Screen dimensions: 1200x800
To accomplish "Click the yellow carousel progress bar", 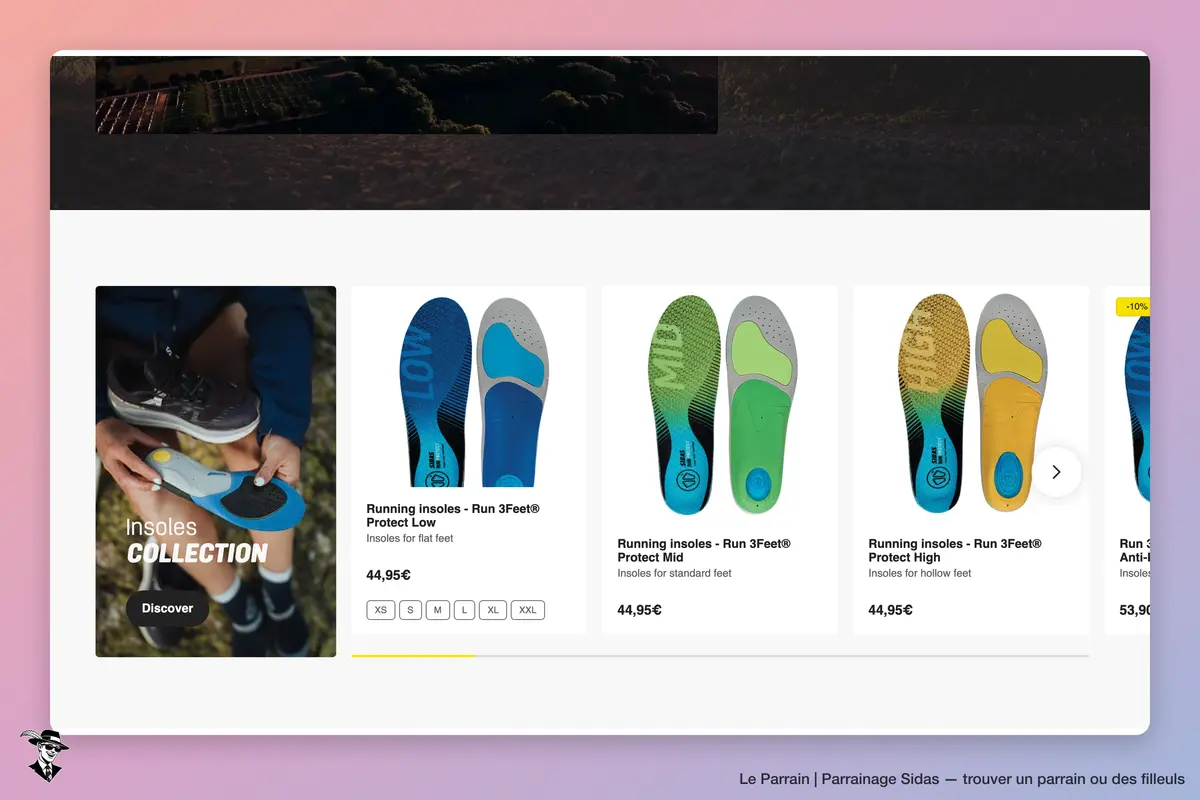I will [414, 656].
